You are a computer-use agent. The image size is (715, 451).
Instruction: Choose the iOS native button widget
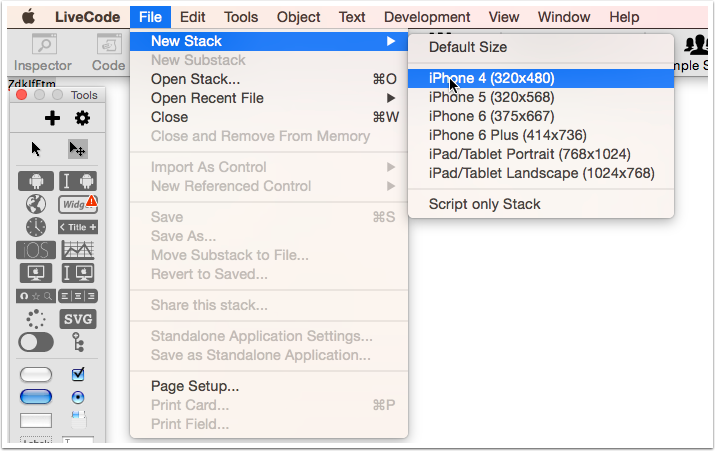pyautogui.click(x=36, y=250)
